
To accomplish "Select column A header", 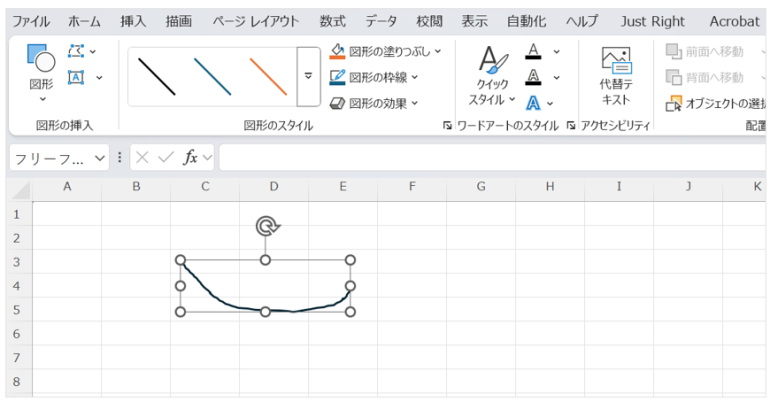I will (x=67, y=187).
